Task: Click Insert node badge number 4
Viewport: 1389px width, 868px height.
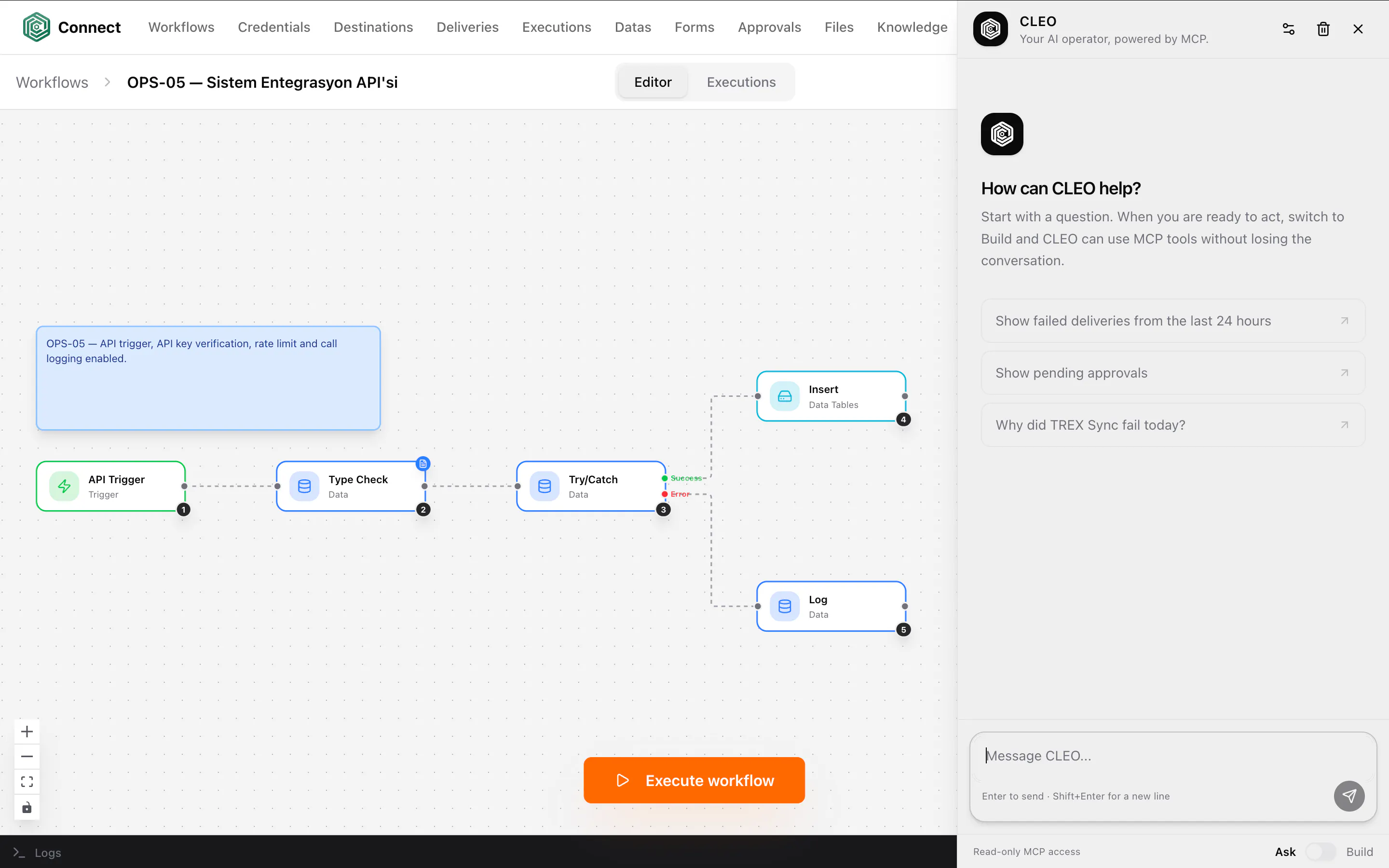Action: (x=903, y=420)
